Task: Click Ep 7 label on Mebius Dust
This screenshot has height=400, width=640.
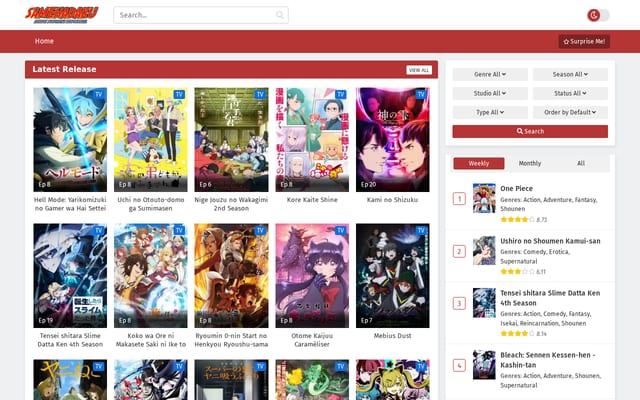Action: click(x=367, y=320)
